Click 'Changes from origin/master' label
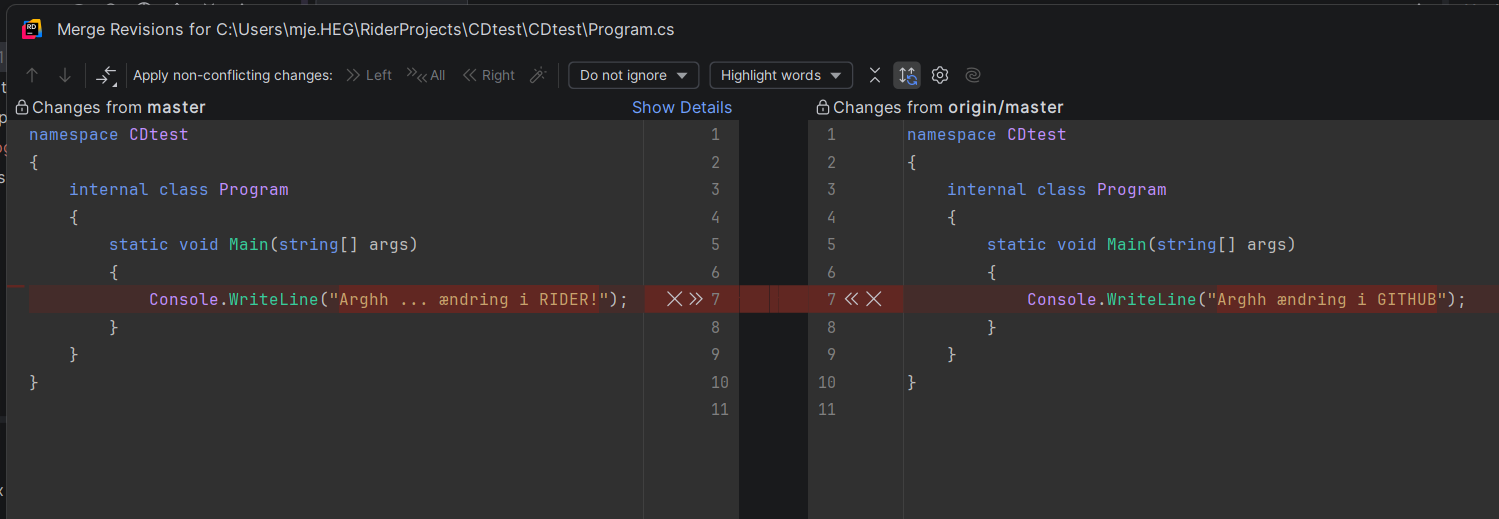The image size is (1499, 519). [x=948, y=107]
